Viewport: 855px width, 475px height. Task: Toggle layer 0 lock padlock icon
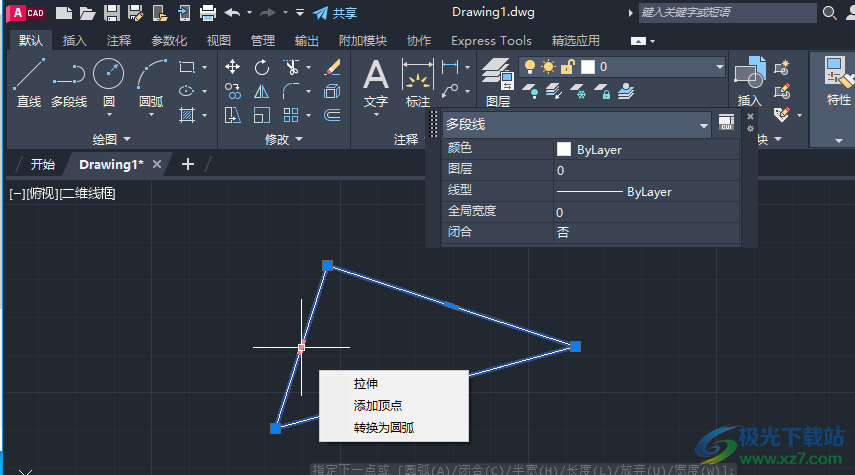(x=568, y=67)
